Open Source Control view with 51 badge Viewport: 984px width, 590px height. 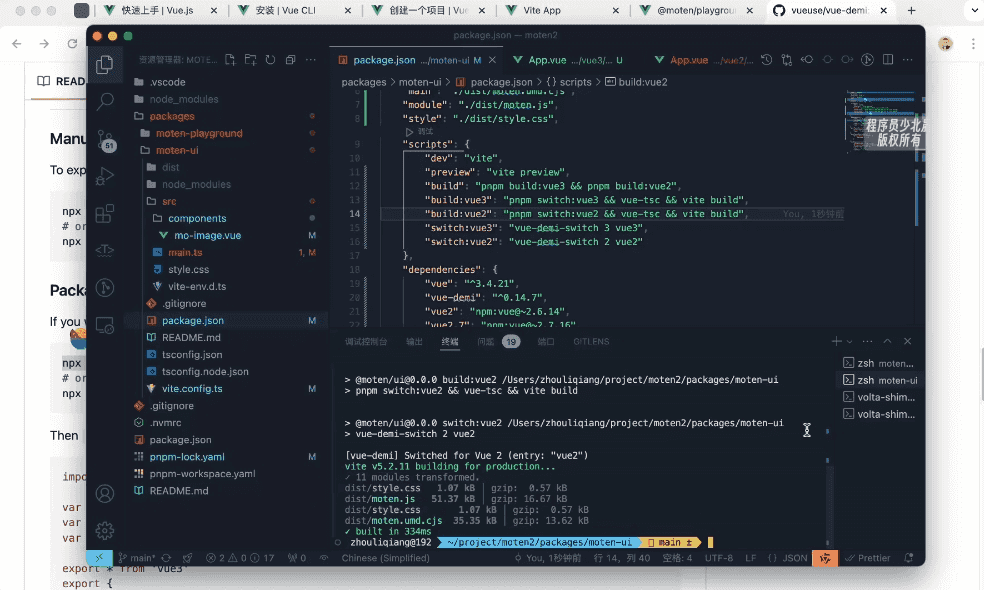[105, 140]
